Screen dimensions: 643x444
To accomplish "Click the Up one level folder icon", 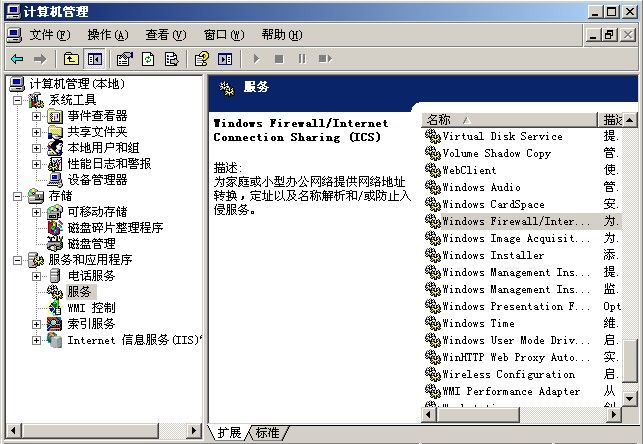I will point(71,59).
